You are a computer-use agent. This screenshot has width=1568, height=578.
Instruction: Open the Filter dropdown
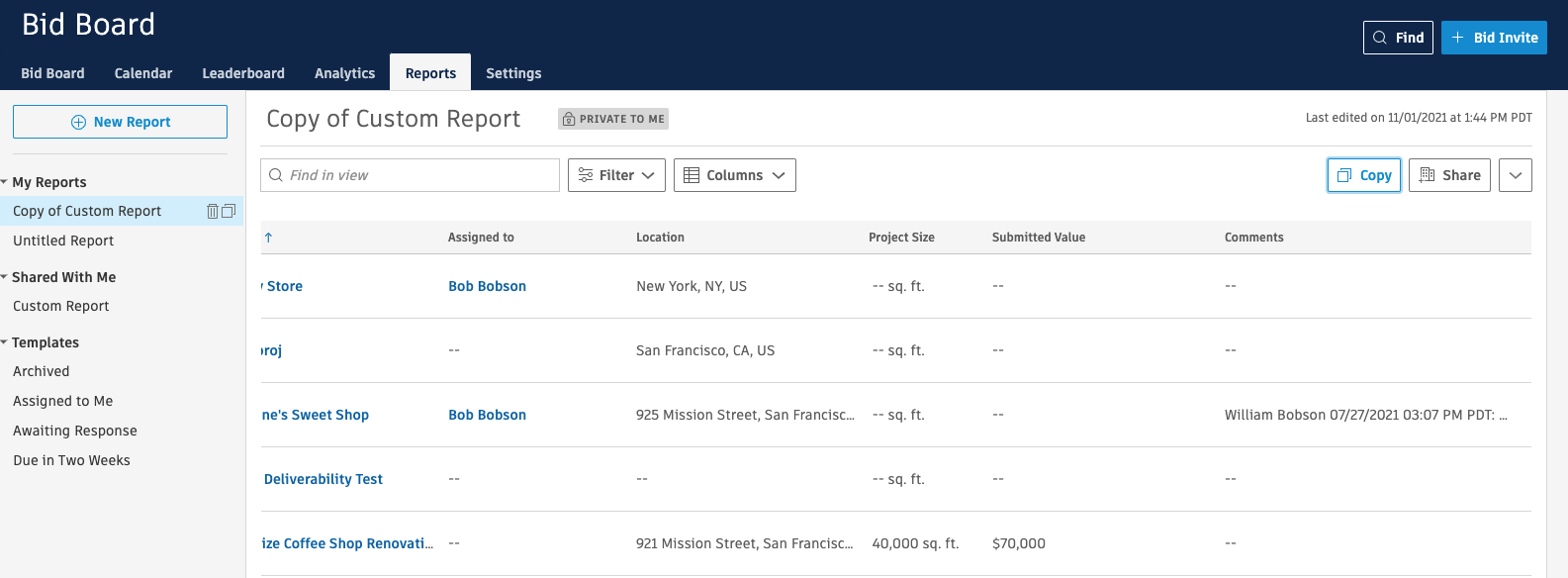[x=616, y=175]
